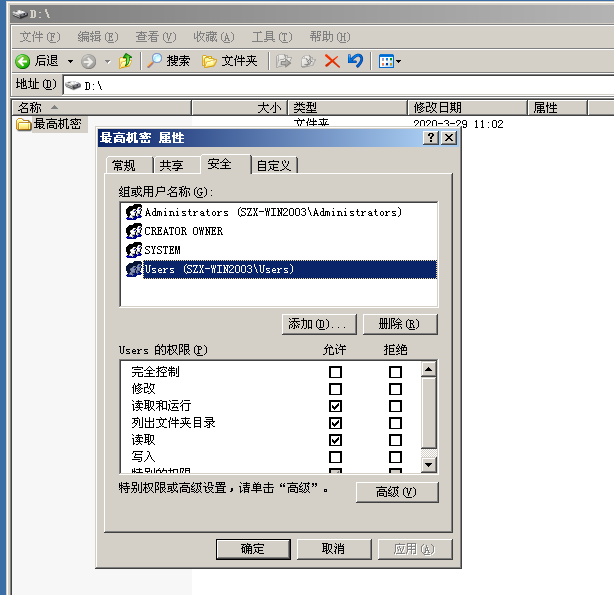Switch to the 常规 tab
The height and width of the screenshot is (595, 614).
(129, 165)
